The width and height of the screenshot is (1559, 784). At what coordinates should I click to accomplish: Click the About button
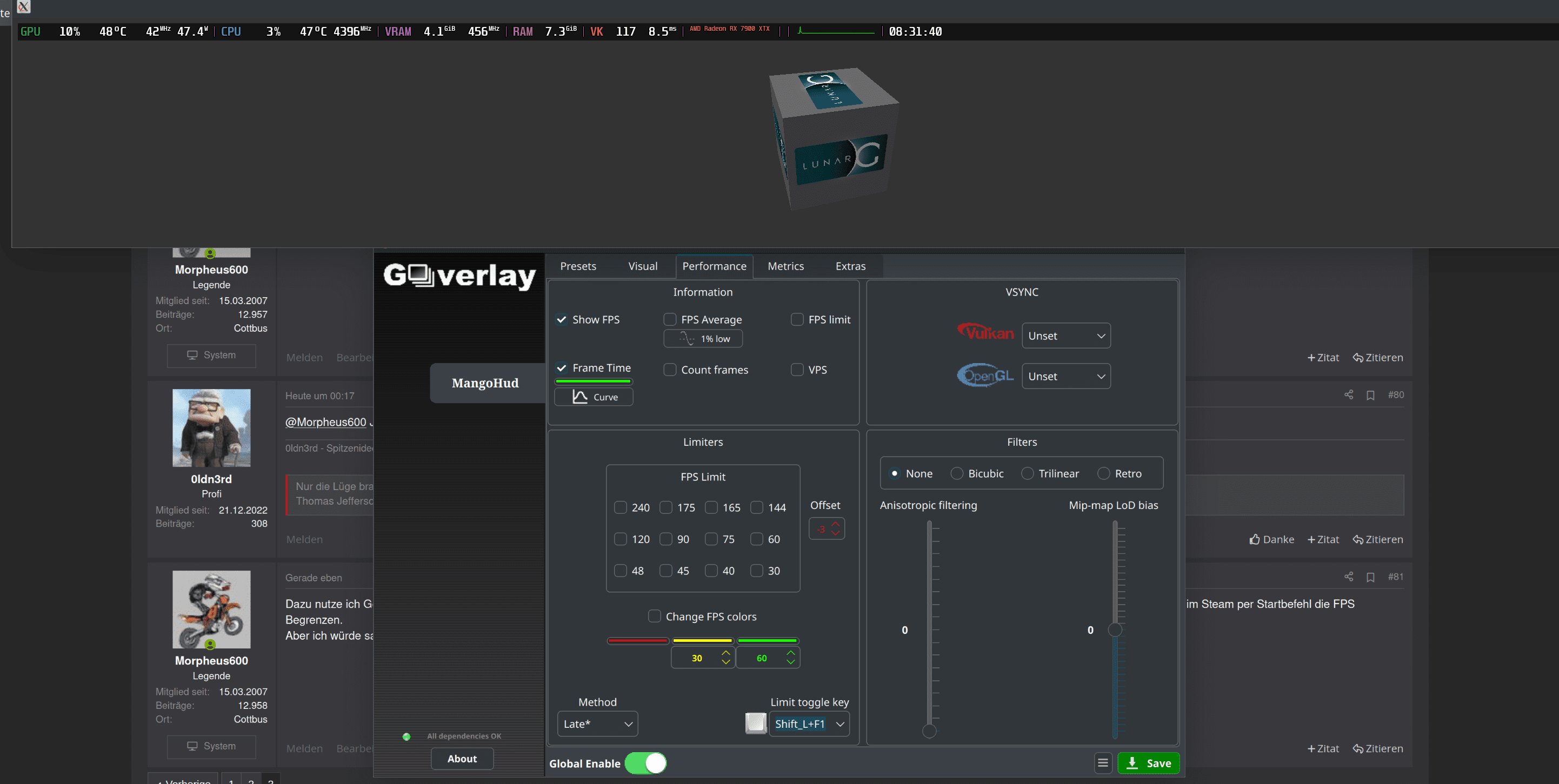click(462, 759)
